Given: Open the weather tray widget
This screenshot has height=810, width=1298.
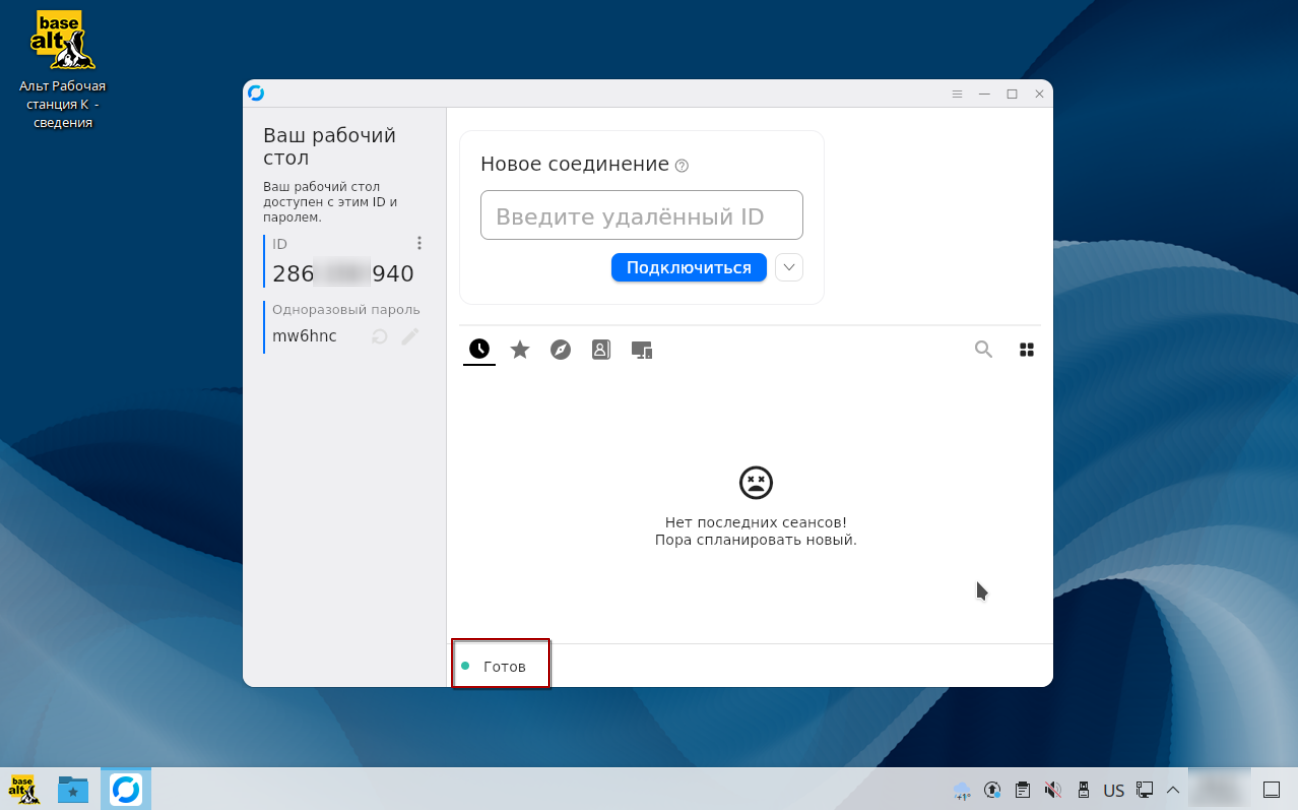Looking at the screenshot, I should click(962, 790).
